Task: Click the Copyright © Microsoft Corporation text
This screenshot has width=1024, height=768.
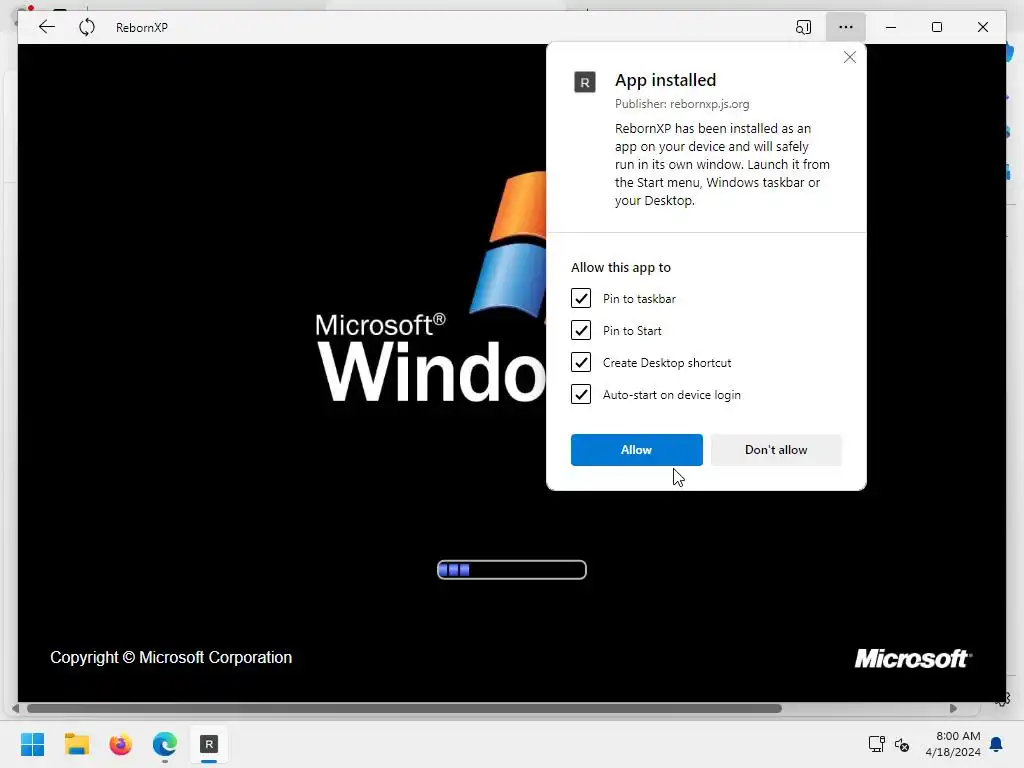Action: (171, 657)
